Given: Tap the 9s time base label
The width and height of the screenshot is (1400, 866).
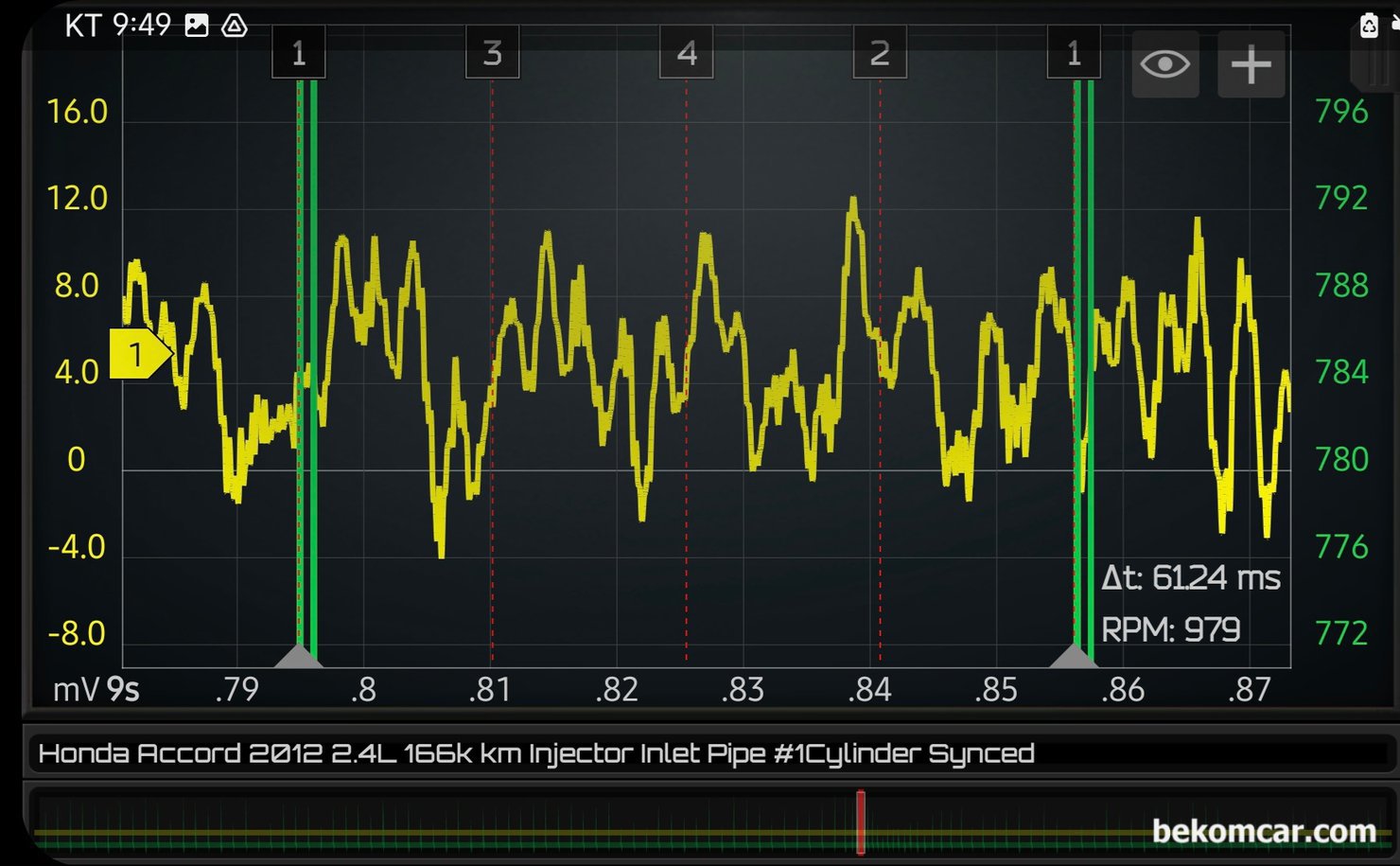Looking at the screenshot, I should point(123,690).
